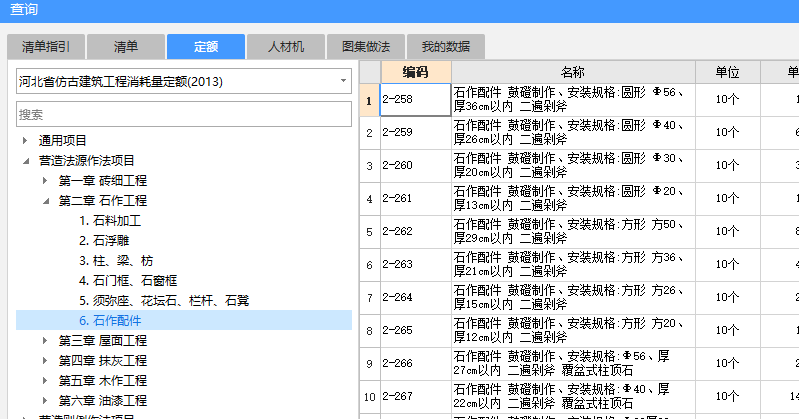Select code cell 2-267
Viewport: 799px width, 419px height.
(416, 397)
